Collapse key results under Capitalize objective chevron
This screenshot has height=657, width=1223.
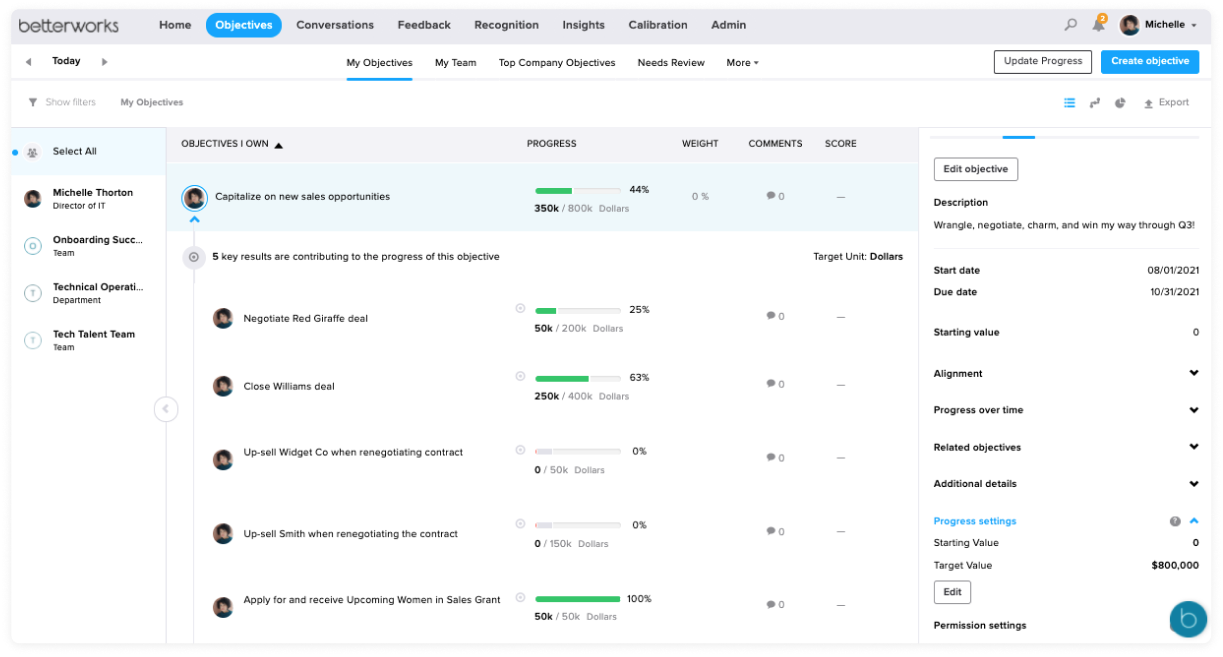click(195, 218)
